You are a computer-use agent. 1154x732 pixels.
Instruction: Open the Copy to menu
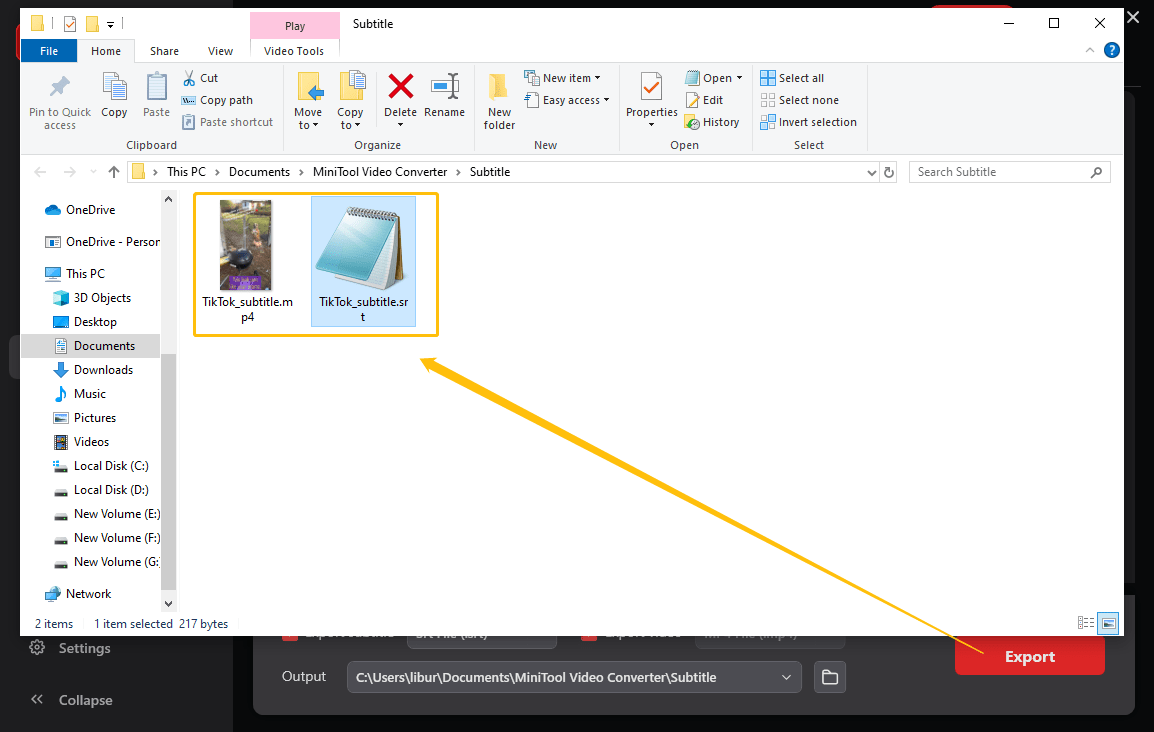[x=350, y=102]
